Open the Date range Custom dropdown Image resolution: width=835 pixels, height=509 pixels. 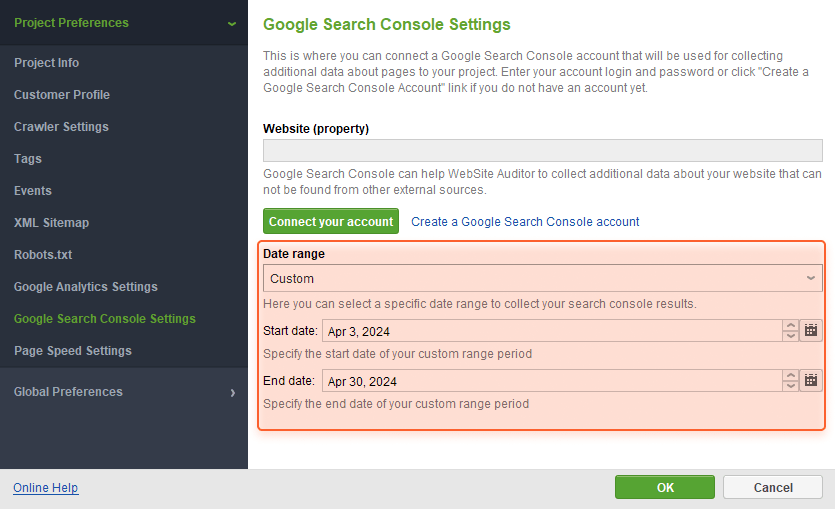[x=543, y=278]
